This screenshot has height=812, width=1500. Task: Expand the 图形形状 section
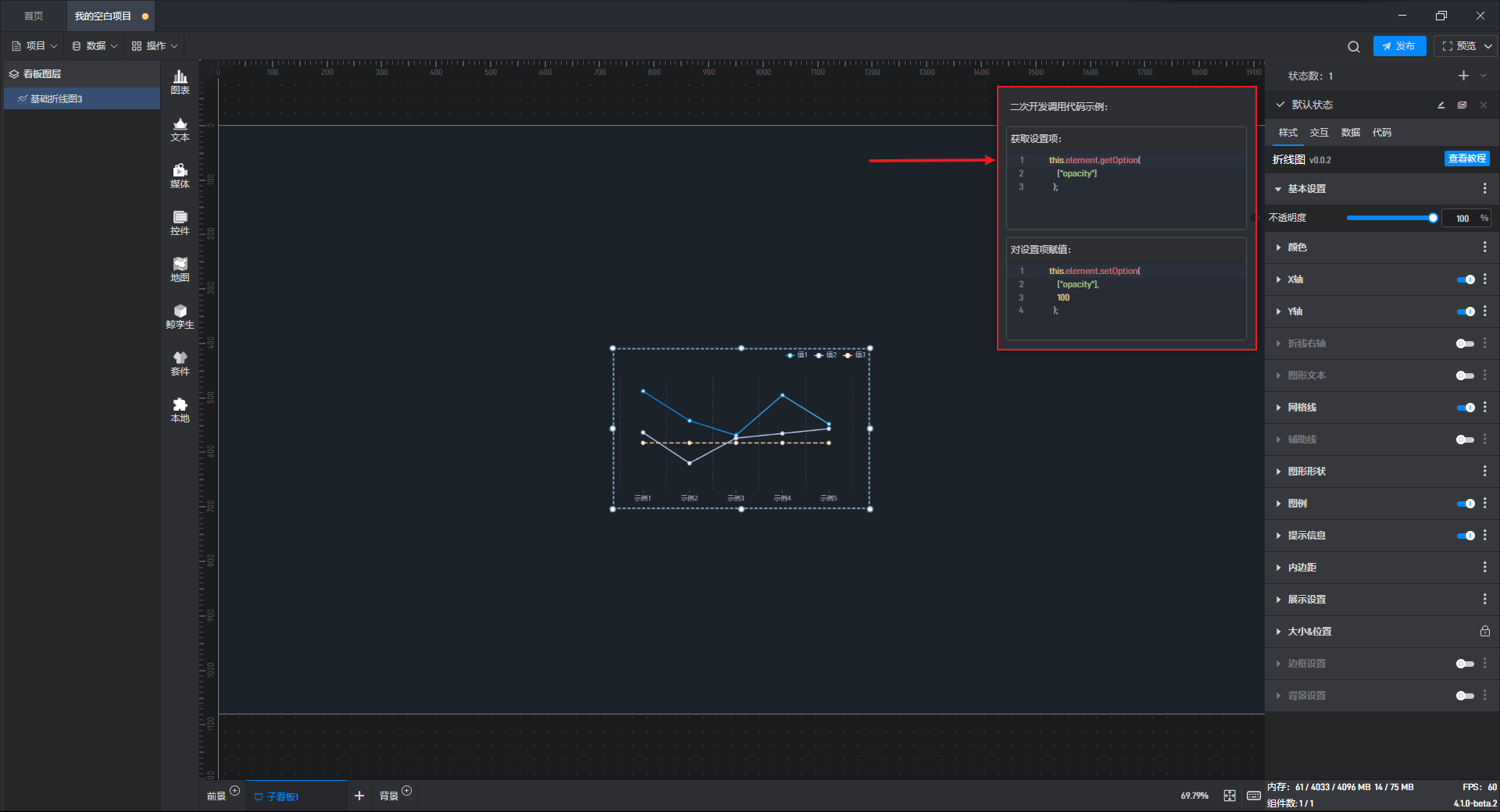click(1278, 472)
